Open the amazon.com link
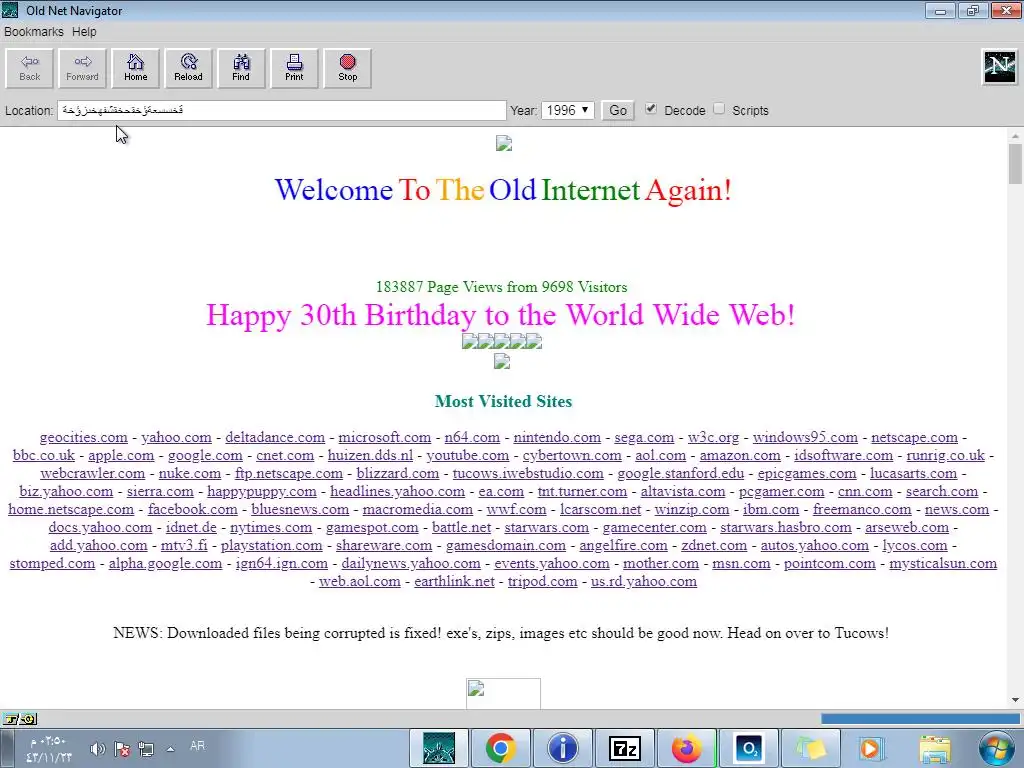Image resolution: width=1024 pixels, height=768 pixels. [740, 455]
